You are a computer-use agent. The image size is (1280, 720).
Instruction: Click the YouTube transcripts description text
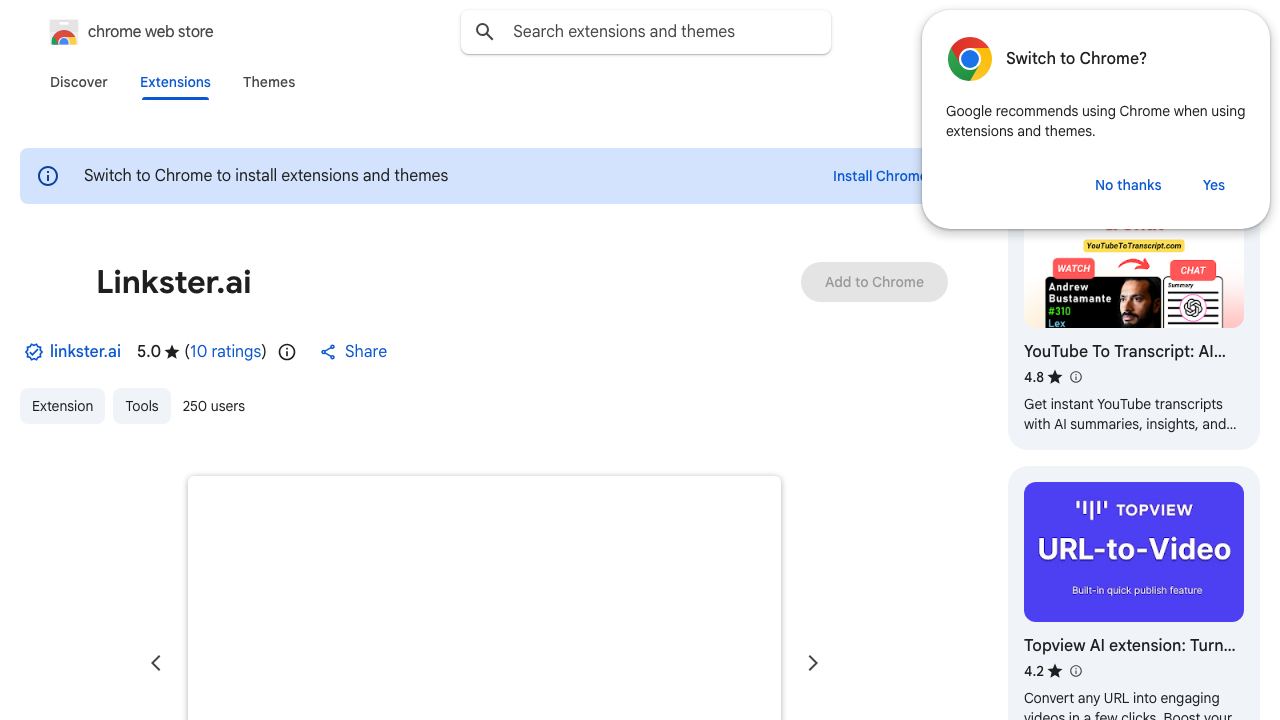click(1130, 414)
